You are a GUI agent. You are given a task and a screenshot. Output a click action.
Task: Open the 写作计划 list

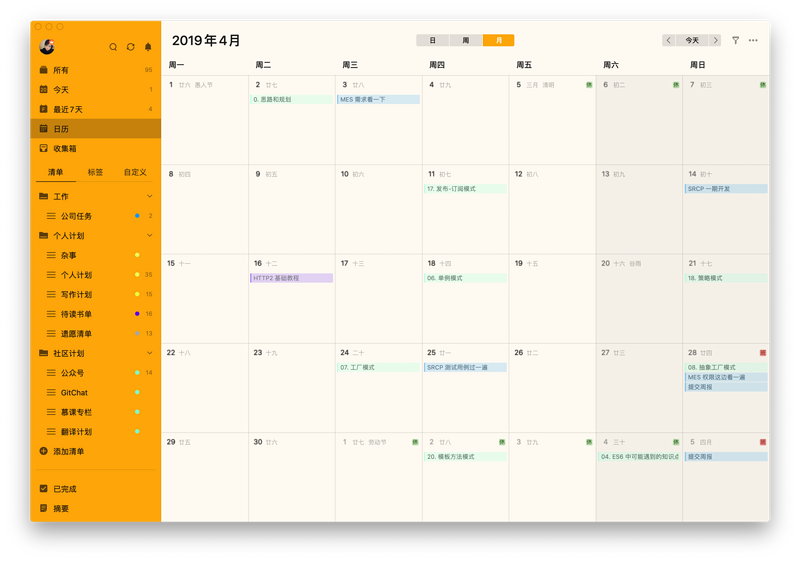[x=95, y=295]
